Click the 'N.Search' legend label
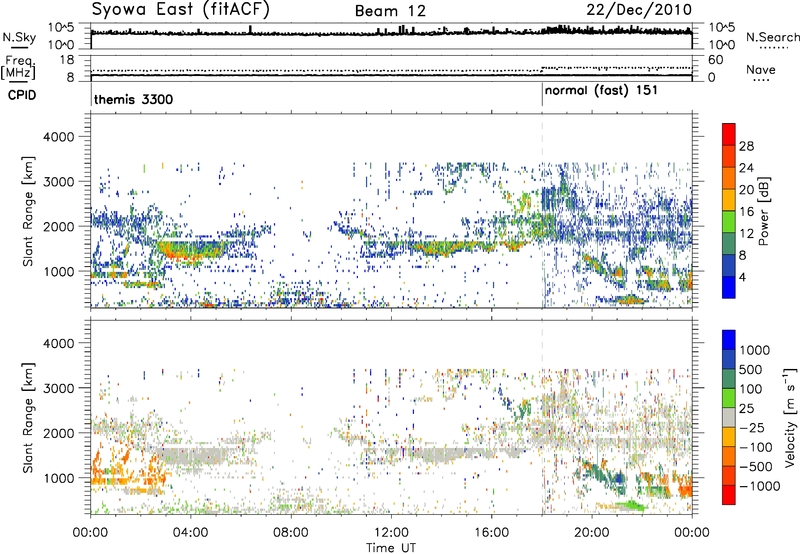 pos(772,37)
